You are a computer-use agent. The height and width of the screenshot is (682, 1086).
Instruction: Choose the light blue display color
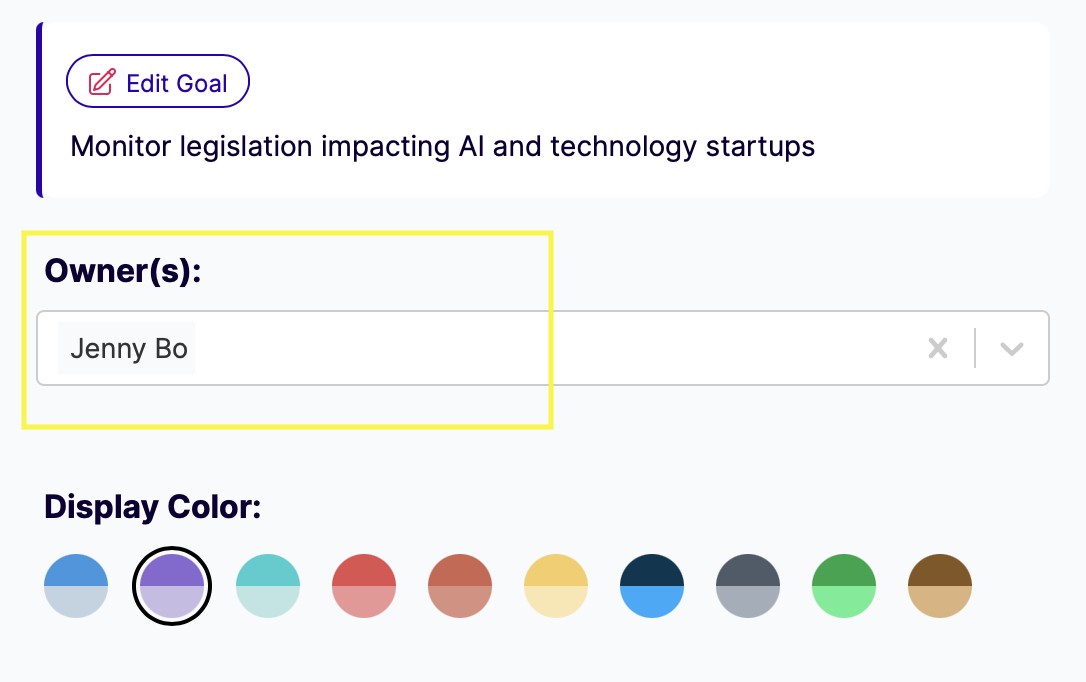[x=76, y=586]
